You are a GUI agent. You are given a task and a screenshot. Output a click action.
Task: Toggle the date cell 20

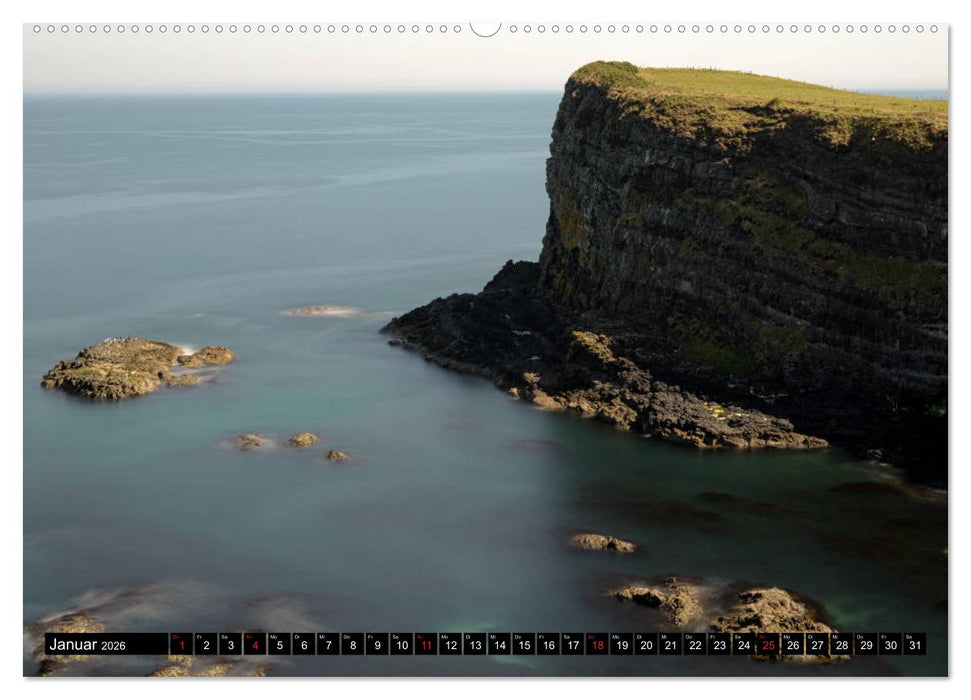[x=648, y=647]
